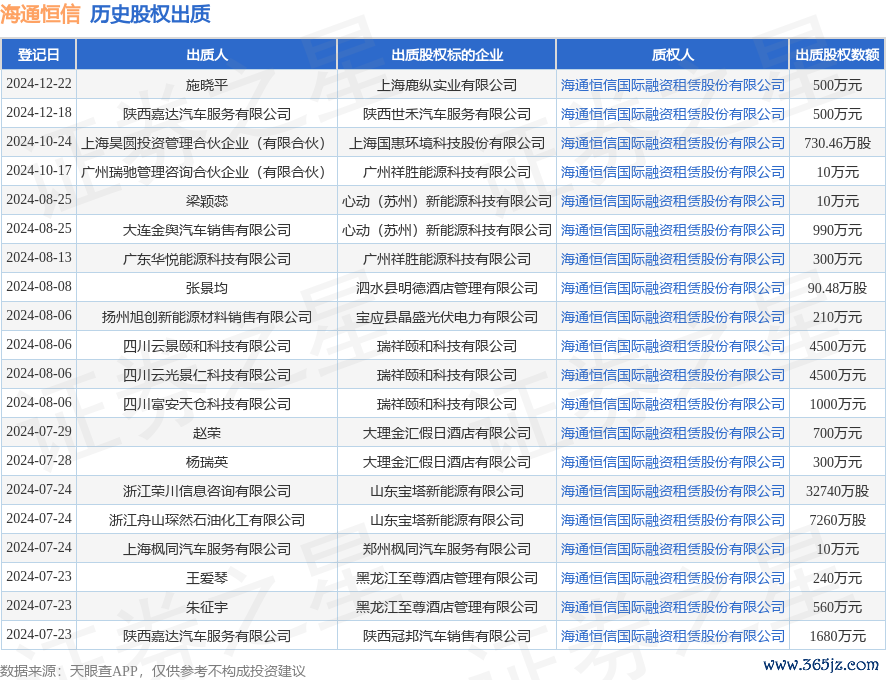Open 质权人 link in 梁颖蕊 row
This screenshot has height=680, width=886.
[672, 201]
